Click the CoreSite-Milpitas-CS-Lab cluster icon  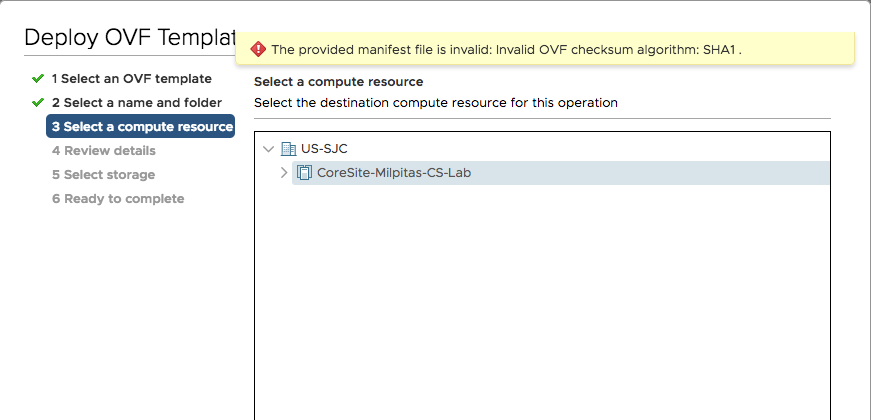point(305,173)
